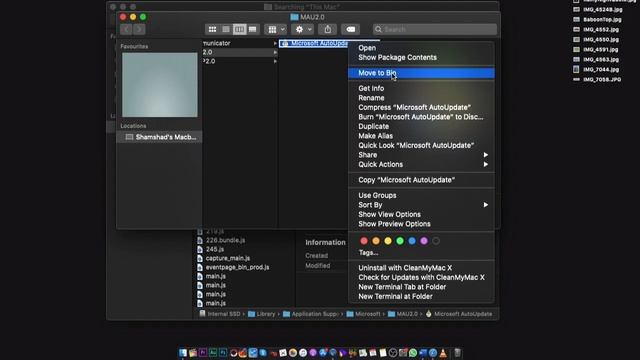Open Finder from the Dock
The width and height of the screenshot is (640, 360).
coord(183,353)
